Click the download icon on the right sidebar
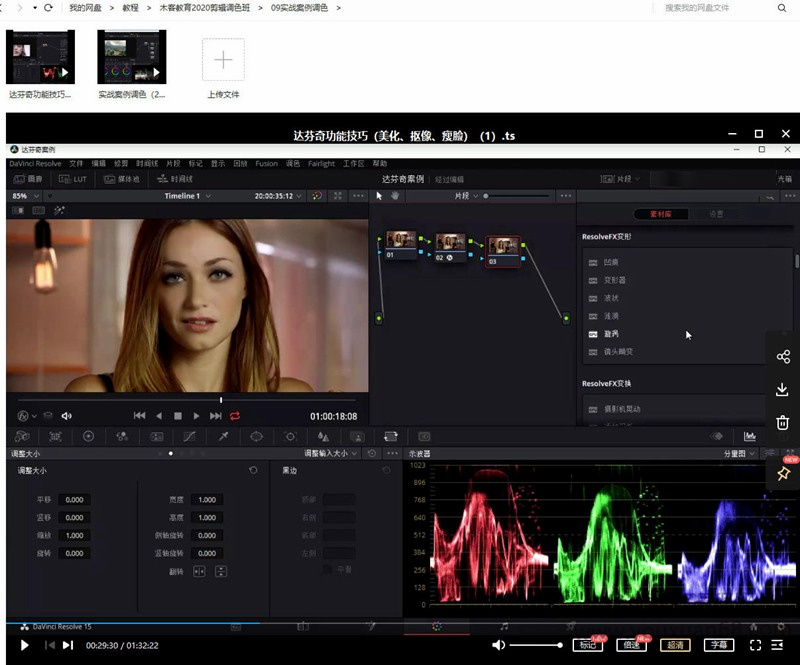This screenshot has height=665, width=800. [783, 390]
